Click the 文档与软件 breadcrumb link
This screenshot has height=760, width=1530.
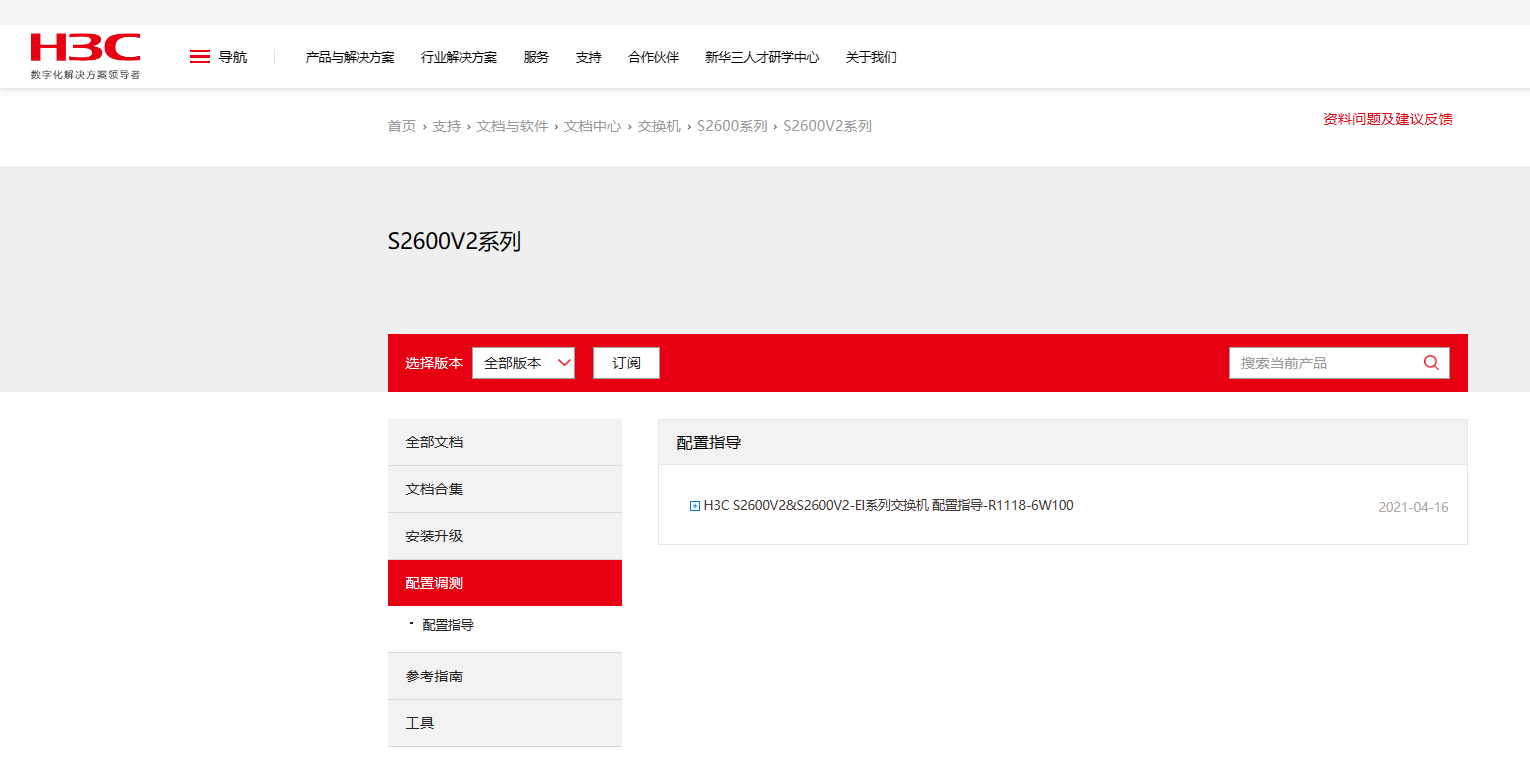[x=513, y=126]
